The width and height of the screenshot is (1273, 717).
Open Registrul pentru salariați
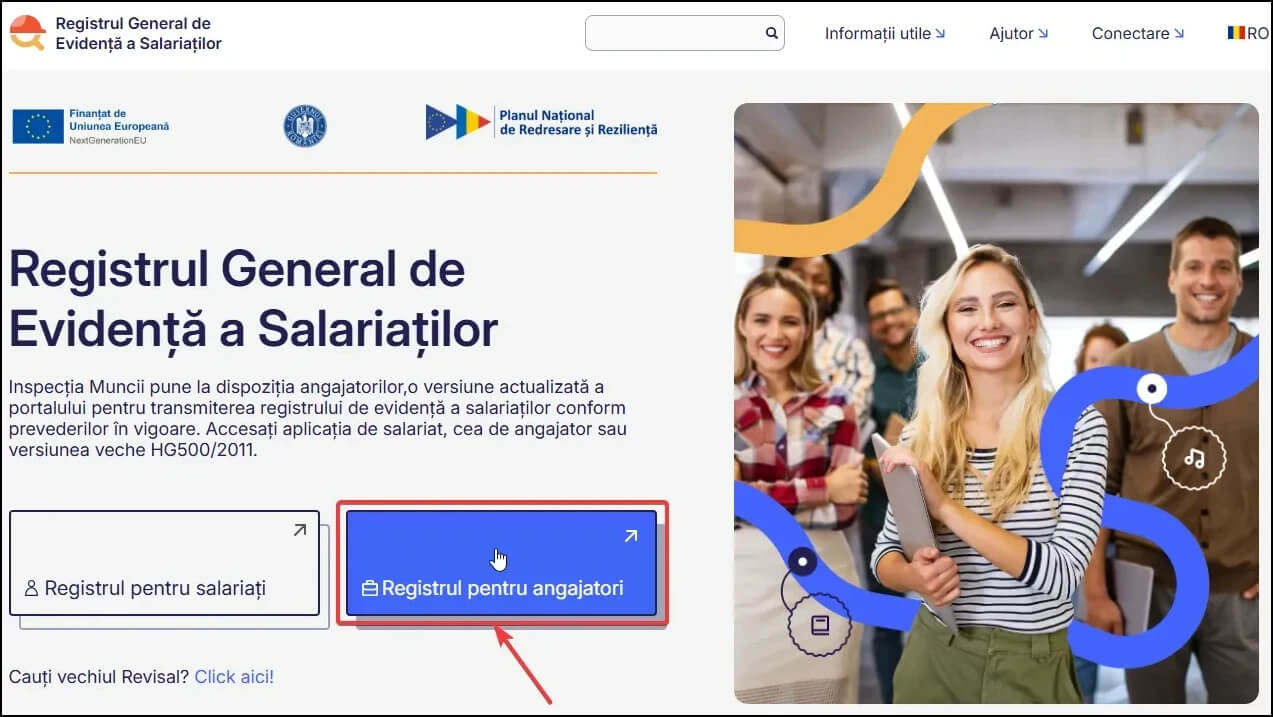[164, 563]
